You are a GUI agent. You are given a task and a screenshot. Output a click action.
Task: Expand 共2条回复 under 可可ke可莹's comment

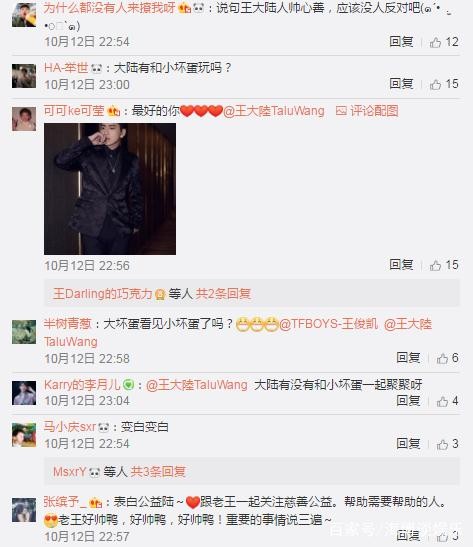[x=223, y=294]
